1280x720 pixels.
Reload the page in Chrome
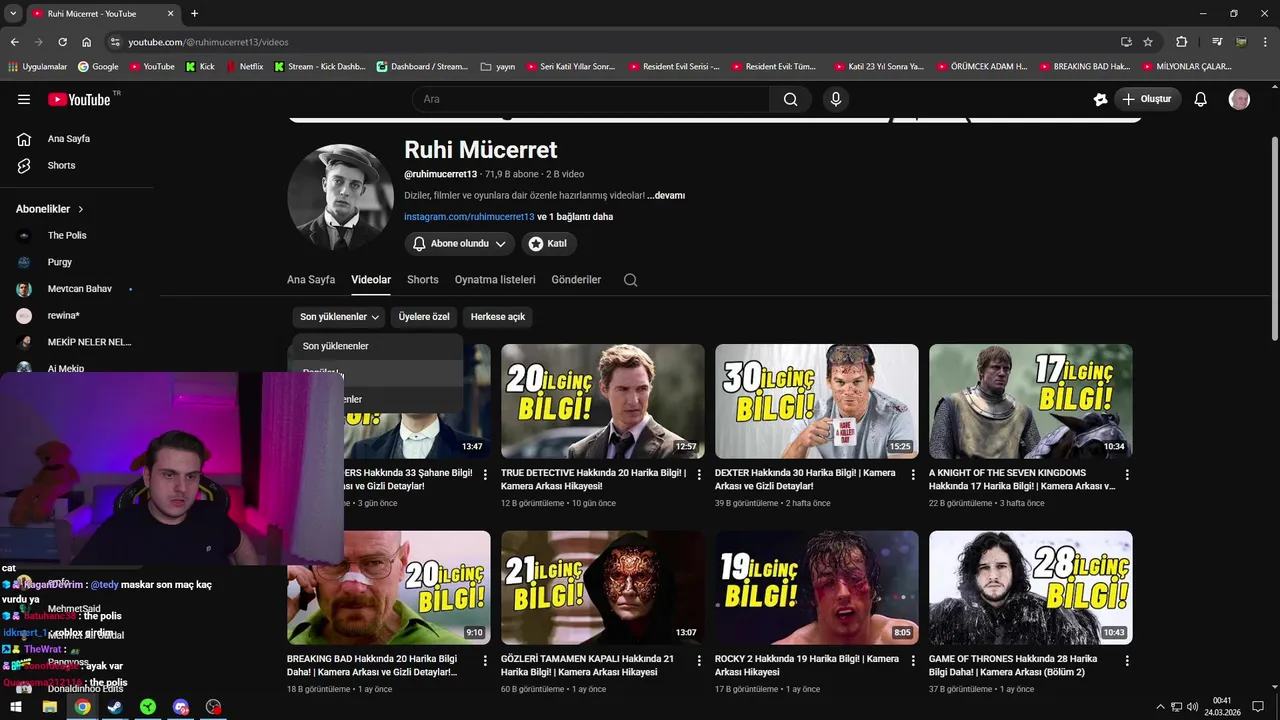click(x=62, y=42)
